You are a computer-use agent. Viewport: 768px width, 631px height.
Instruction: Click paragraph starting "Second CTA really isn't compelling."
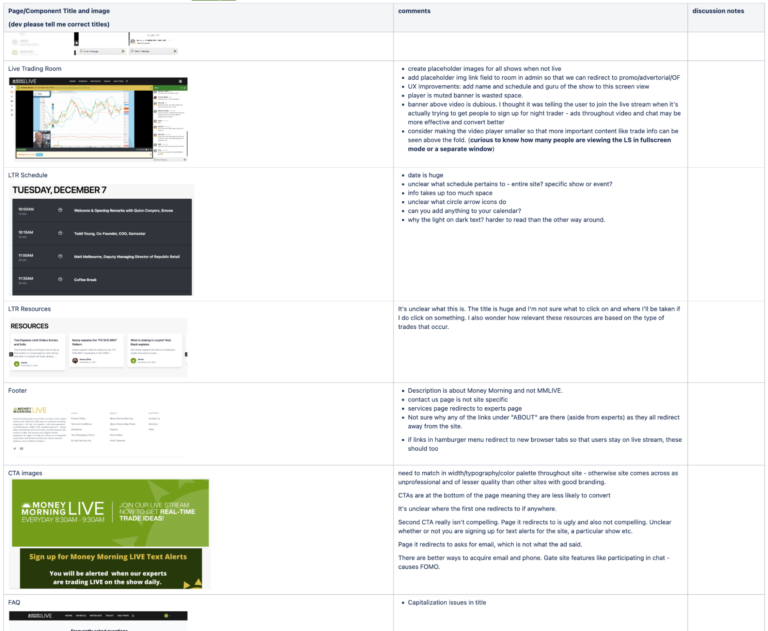click(534, 527)
